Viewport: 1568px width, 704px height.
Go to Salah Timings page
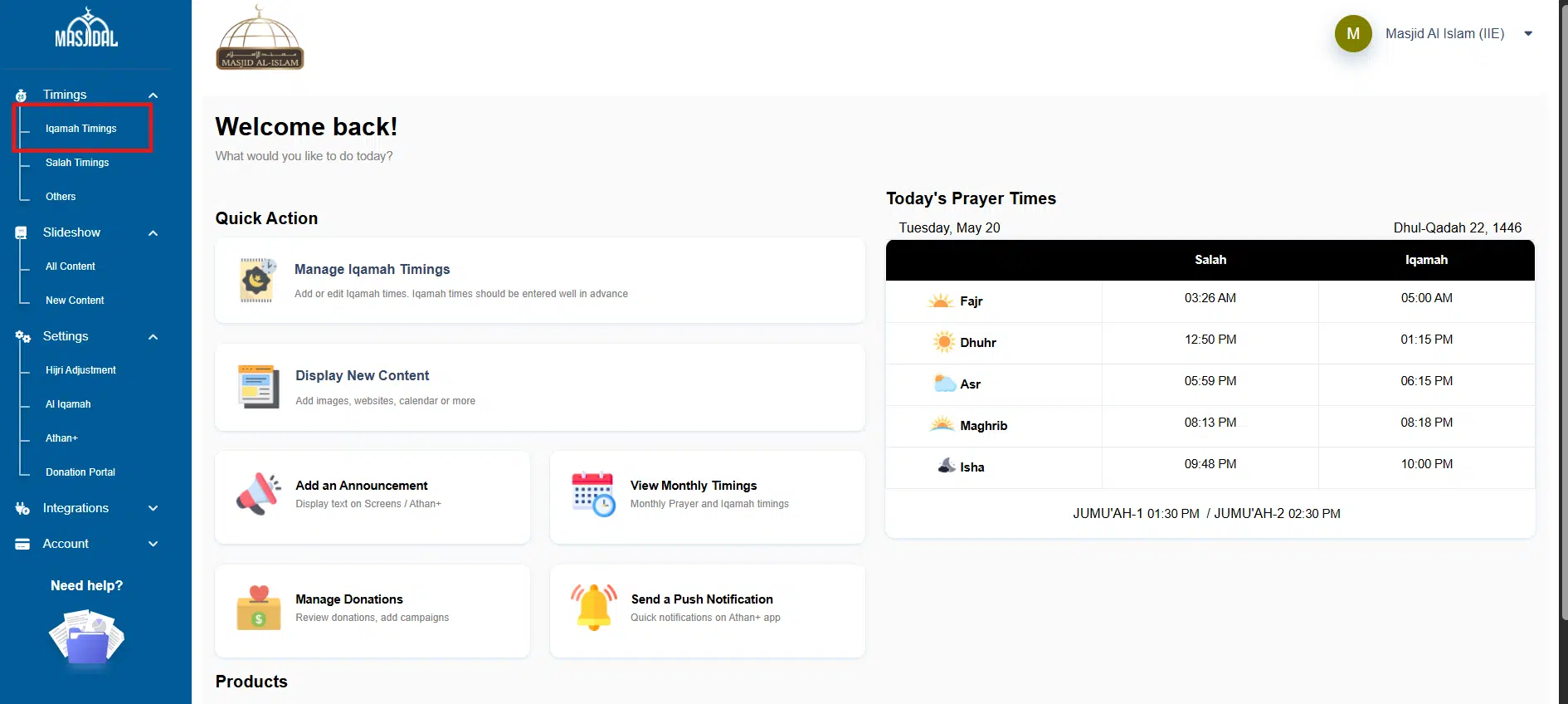pos(77,163)
